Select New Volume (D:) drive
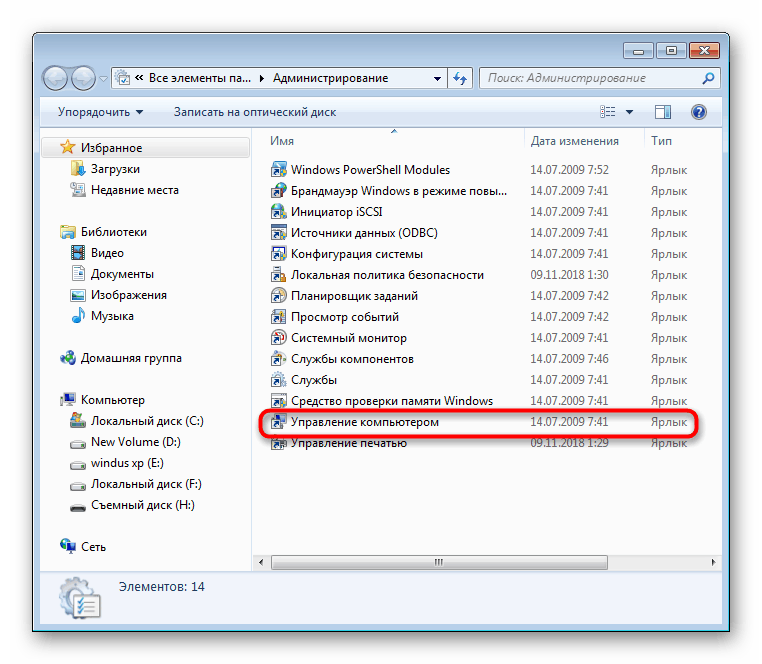This screenshot has width=762, height=664. (136, 442)
